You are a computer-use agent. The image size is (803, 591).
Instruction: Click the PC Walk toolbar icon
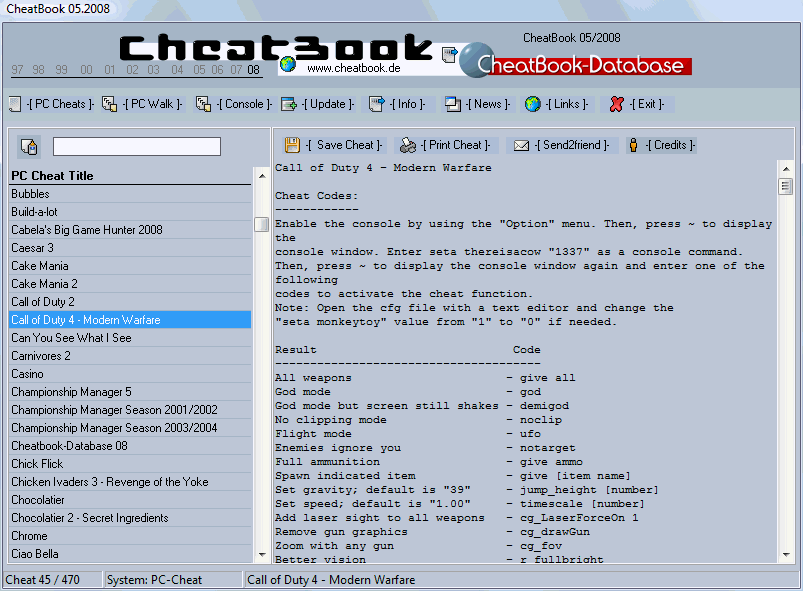(x=109, y=104)
